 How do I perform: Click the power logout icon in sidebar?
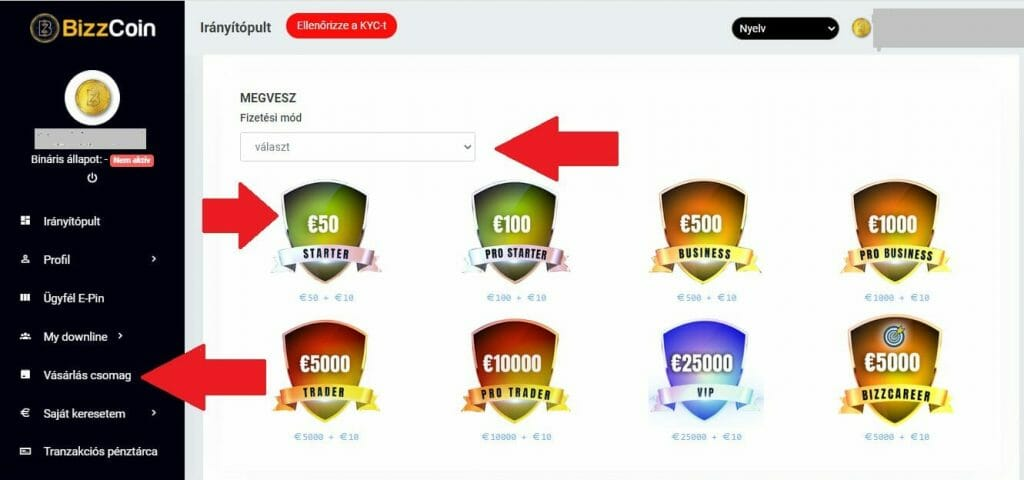tap(92, 178)
